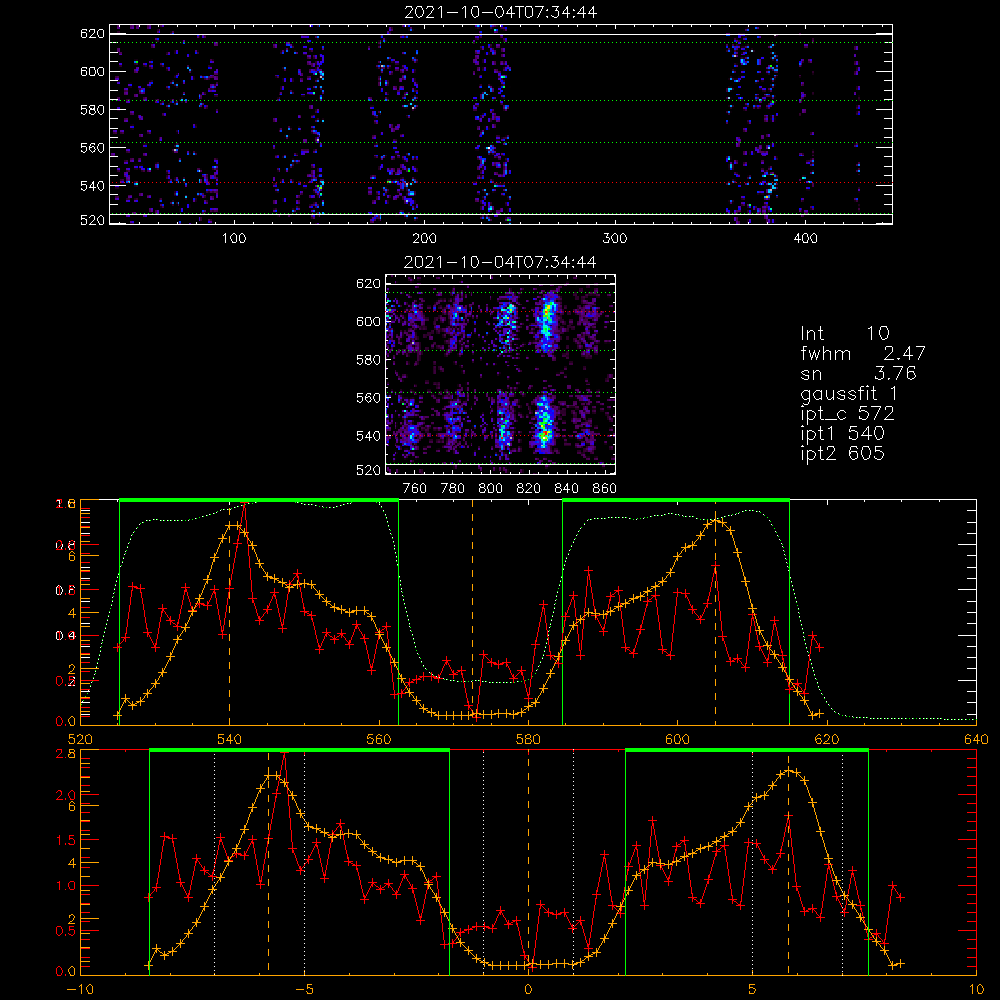Select the 'ipt_c 572' annotation text
Image resolution: width=1000 pixels, height=1000 pixels.
point(848,414)
